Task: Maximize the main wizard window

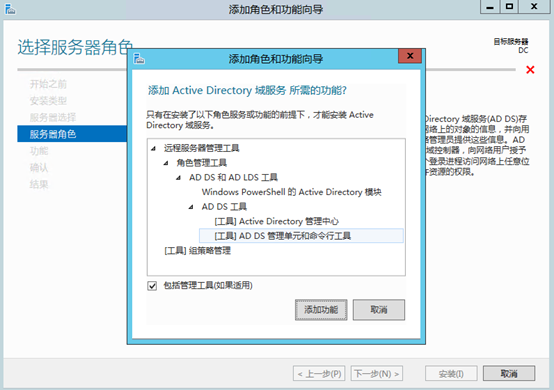Action: [x=509, y=7]
